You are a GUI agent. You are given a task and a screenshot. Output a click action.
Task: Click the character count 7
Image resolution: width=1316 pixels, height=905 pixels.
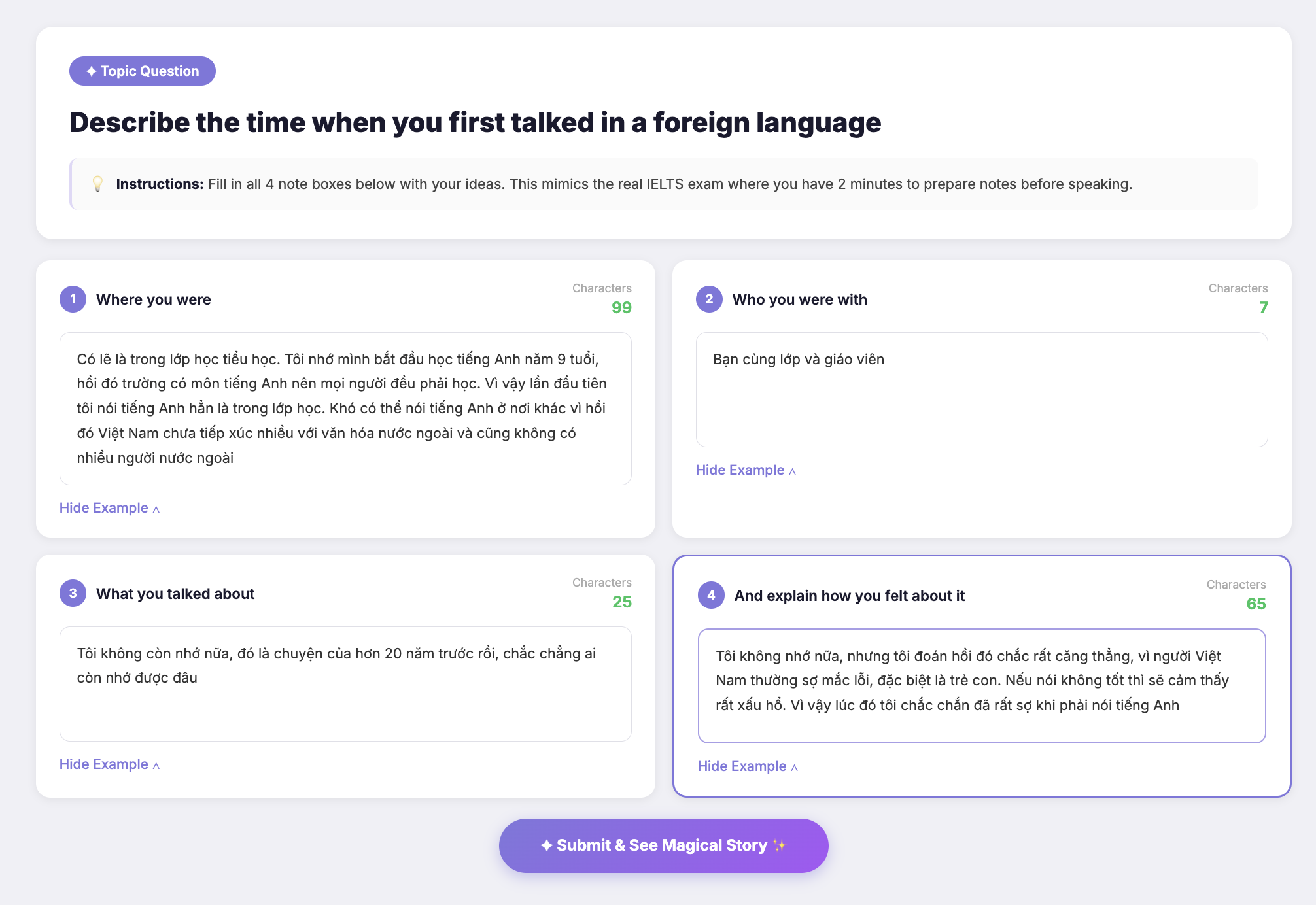tap(1264, 307)
